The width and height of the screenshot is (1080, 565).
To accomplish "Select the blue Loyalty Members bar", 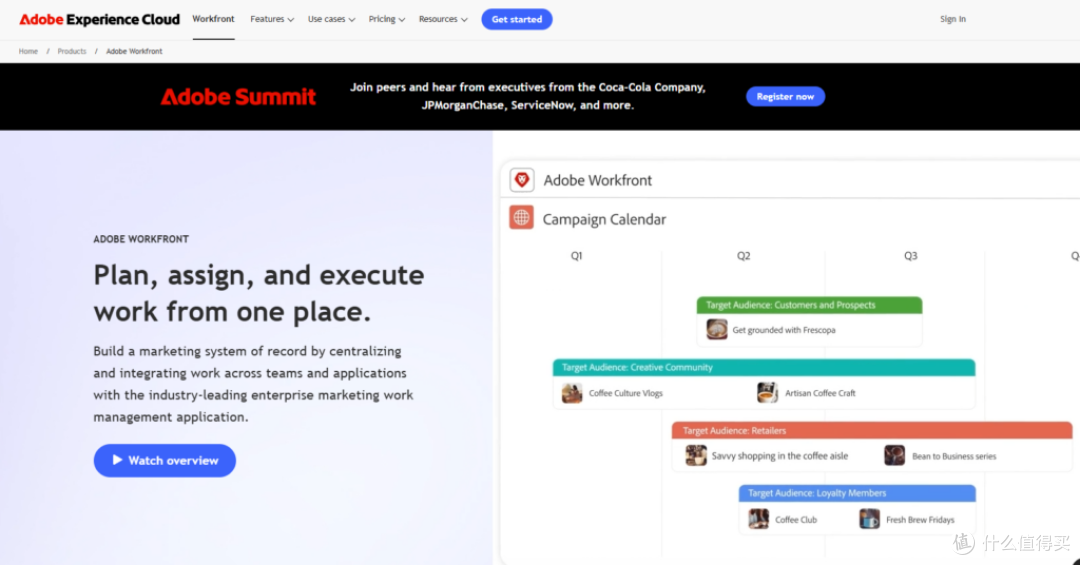I will coord(858,493).
